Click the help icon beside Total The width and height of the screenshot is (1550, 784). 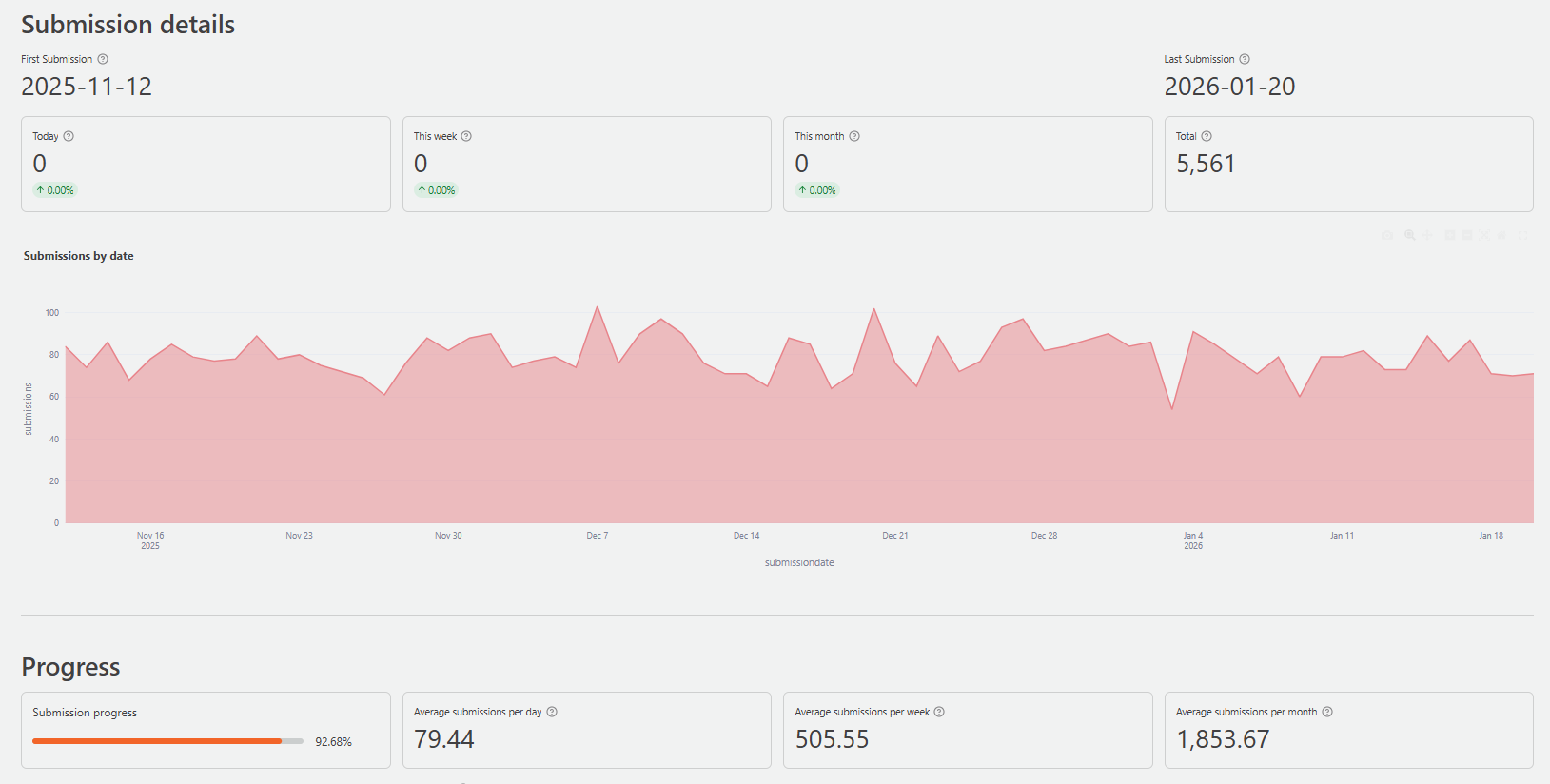[1207, 136]
